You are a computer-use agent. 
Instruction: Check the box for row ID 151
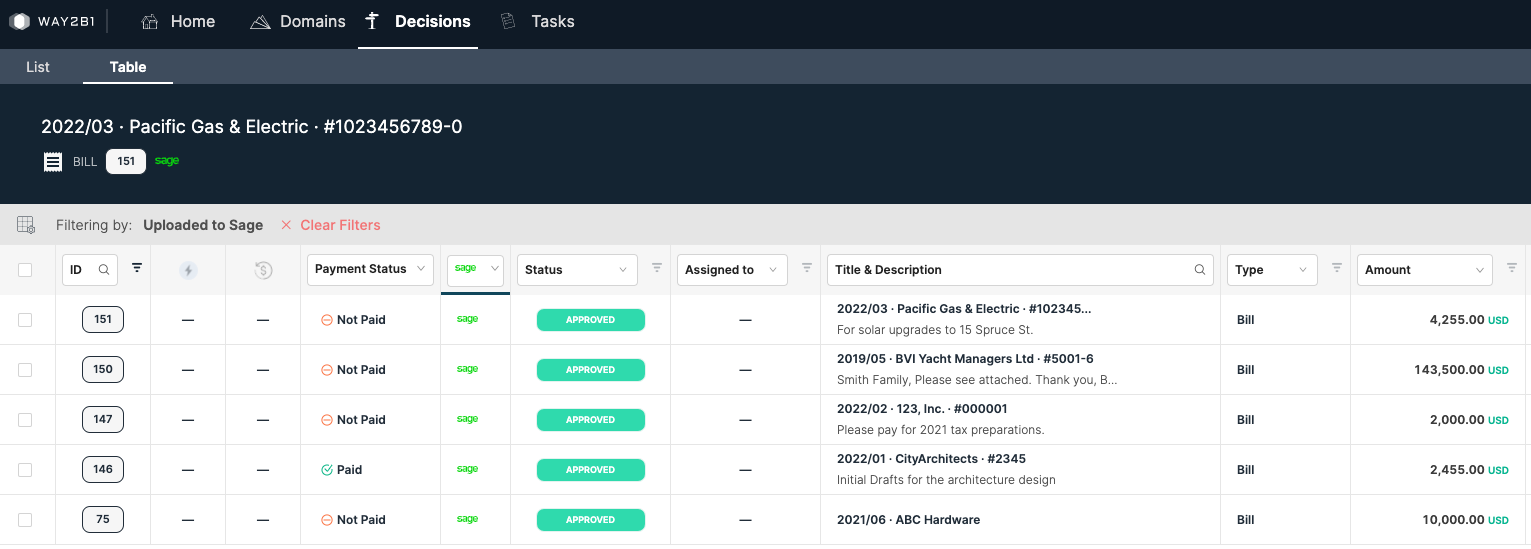point(25,320)
